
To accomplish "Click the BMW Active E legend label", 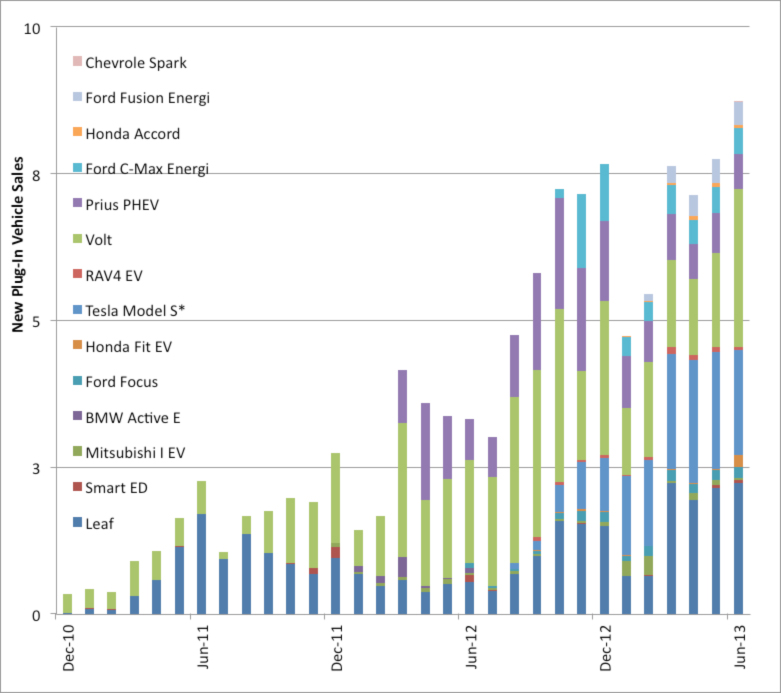I will pyautogui.click(x=135, y=417).
